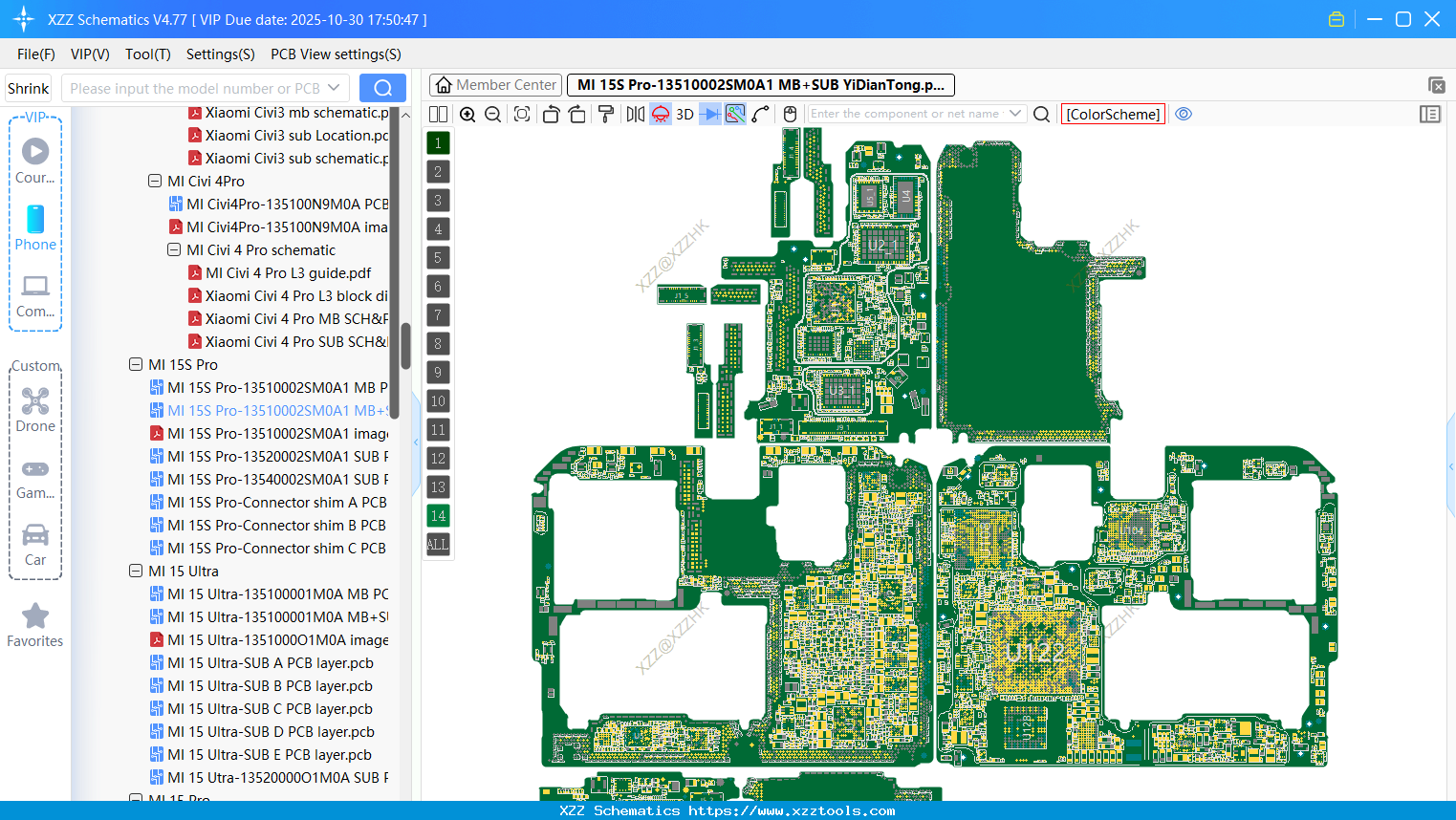Expand the MI 15 Pro node at bottom
Image resolution: width=1456 pixels, height=820 pixels.
coord(136,800)
